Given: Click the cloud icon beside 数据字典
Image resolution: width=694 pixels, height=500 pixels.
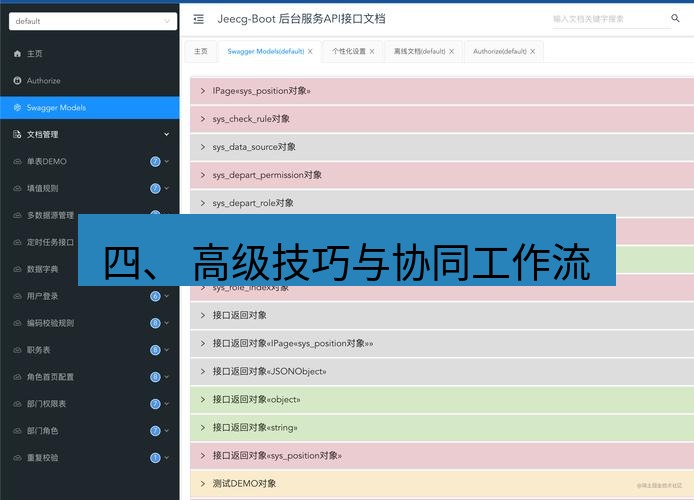Looking at the screenshot, I should point(17,269).
